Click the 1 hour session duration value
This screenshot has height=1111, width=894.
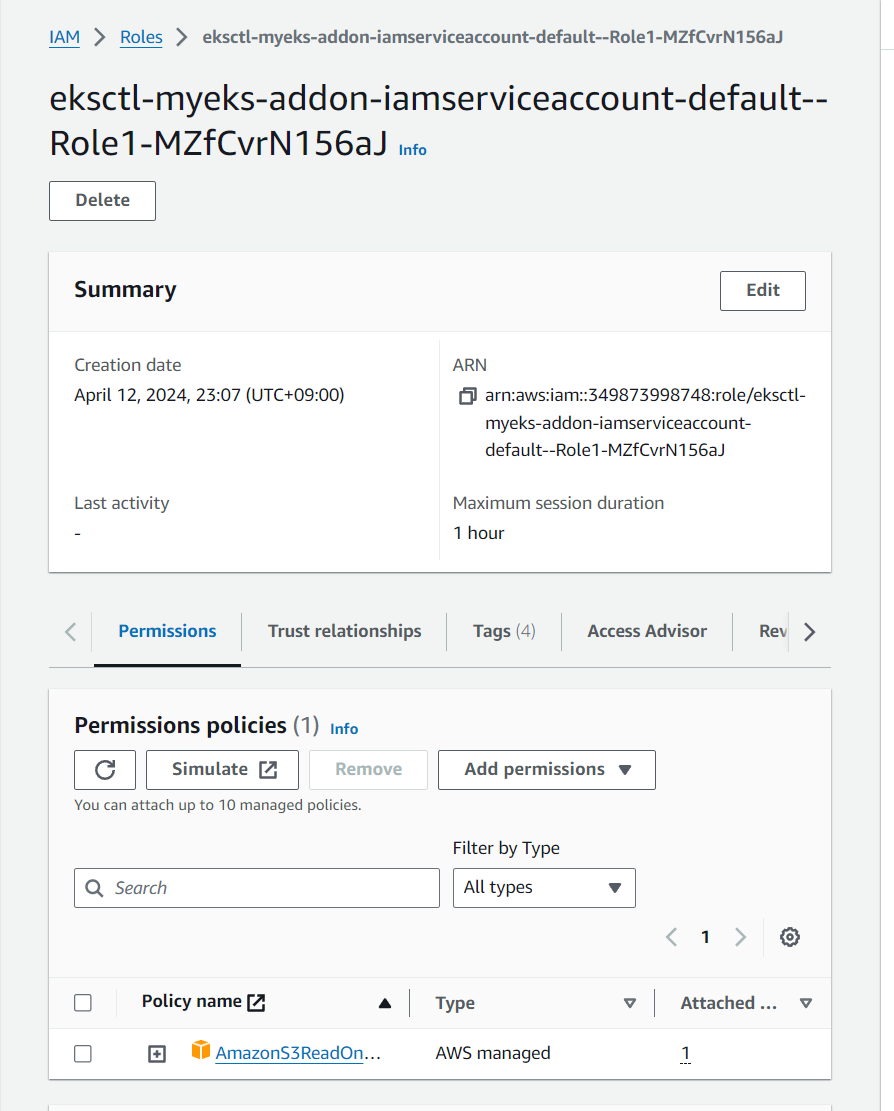(x=479, y=533)
